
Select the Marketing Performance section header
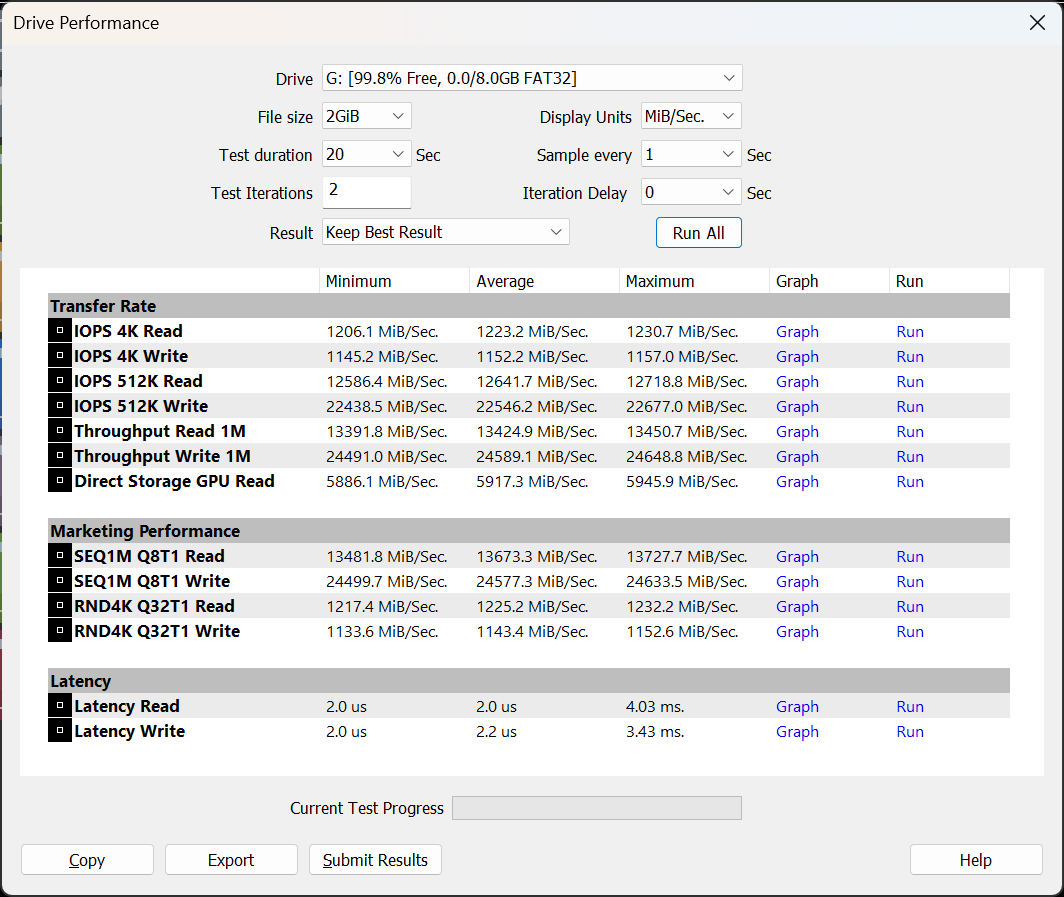tap(529, 531)
